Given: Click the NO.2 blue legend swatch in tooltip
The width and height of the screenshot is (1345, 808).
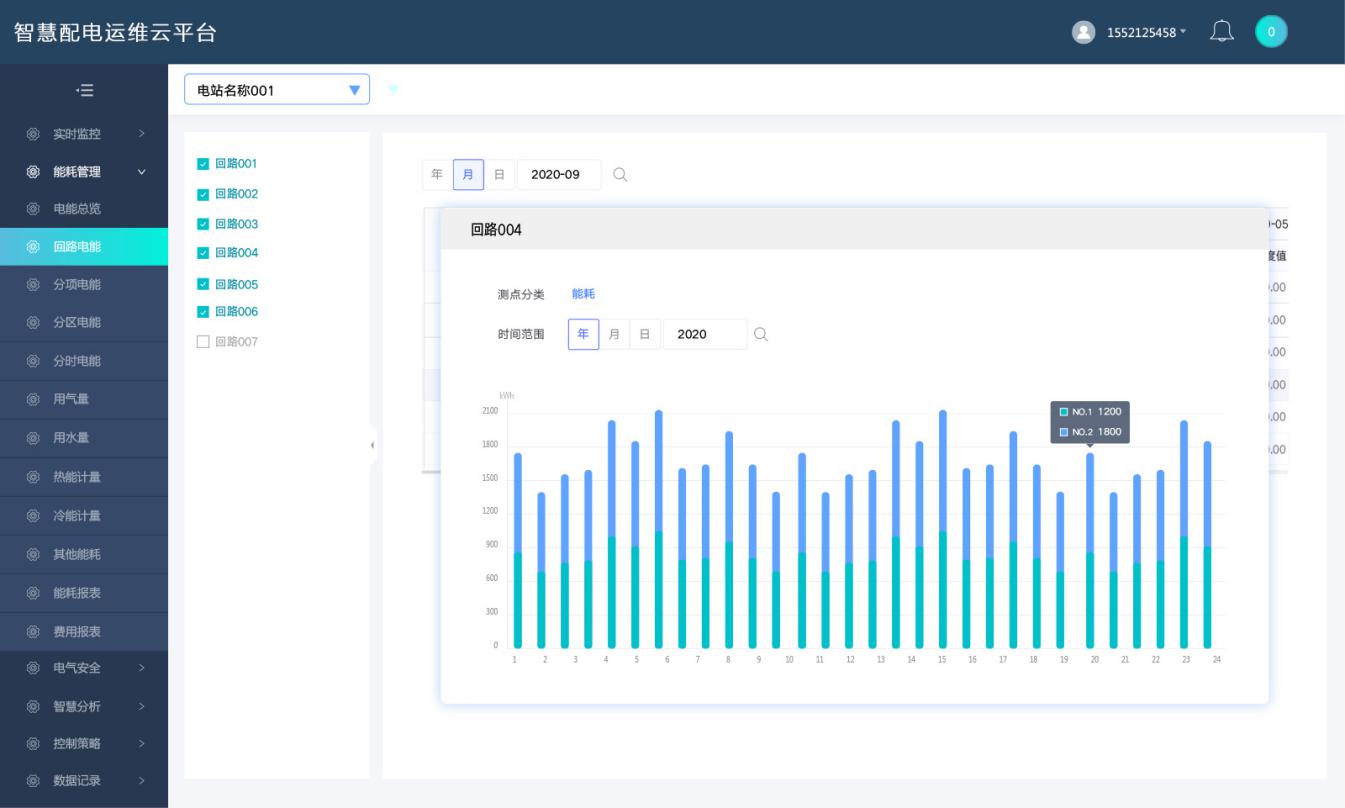Looking at the screenshot, I should pyautogui.click(x=1064, y=432).
